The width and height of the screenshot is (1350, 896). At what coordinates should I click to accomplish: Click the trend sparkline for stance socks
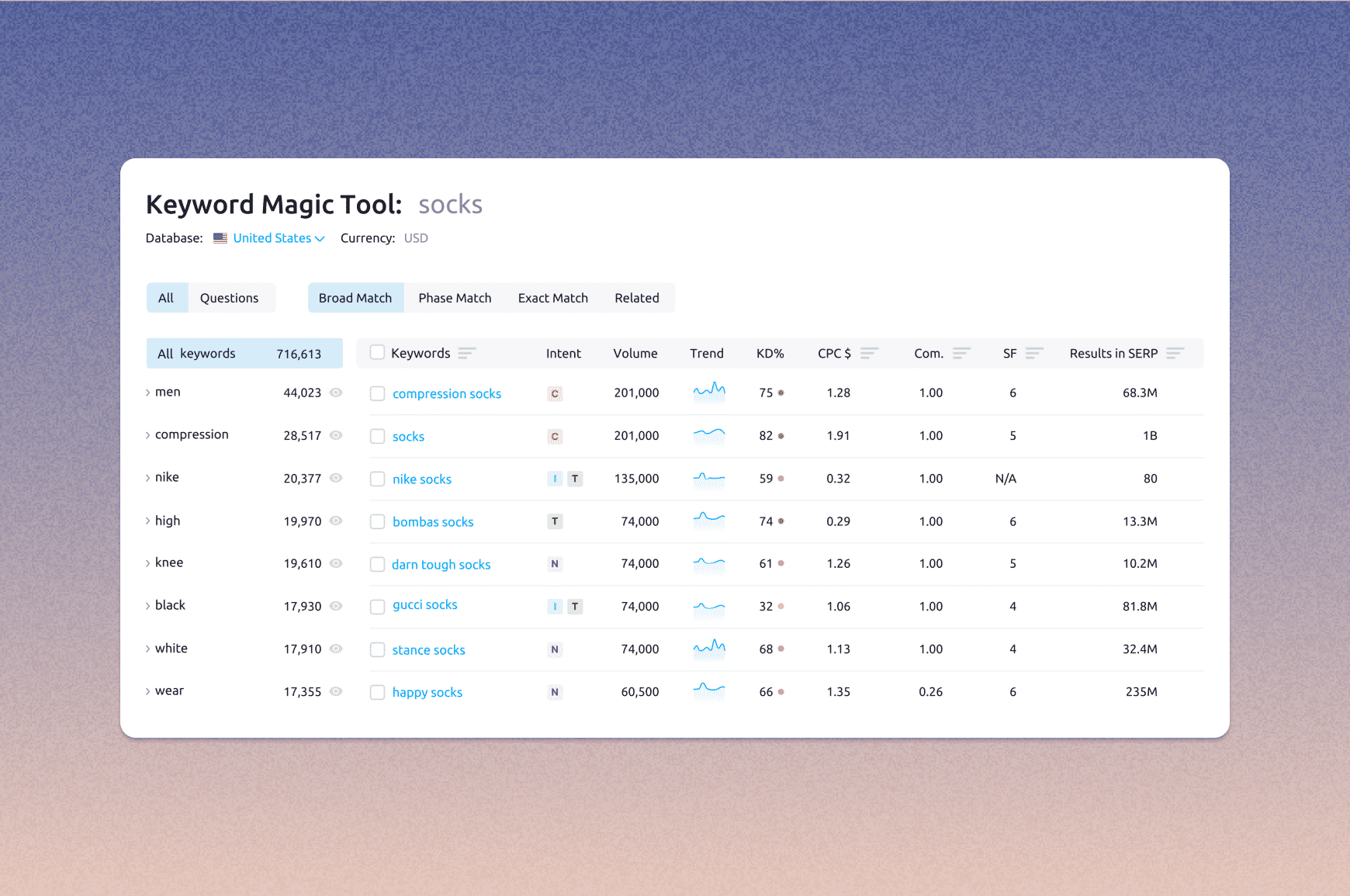[709, 649]
